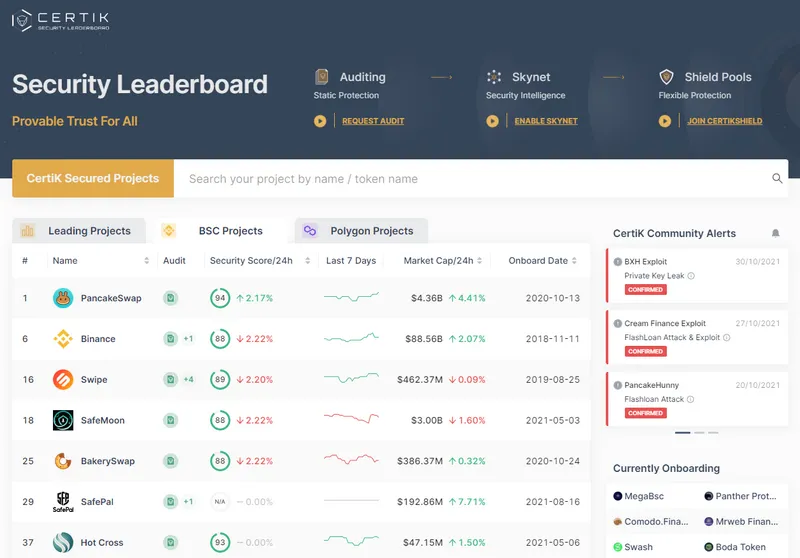This screenshot has height=558, width=800.
Task: Sort by Security Score/24h arrows
Action: pos(308,261)
